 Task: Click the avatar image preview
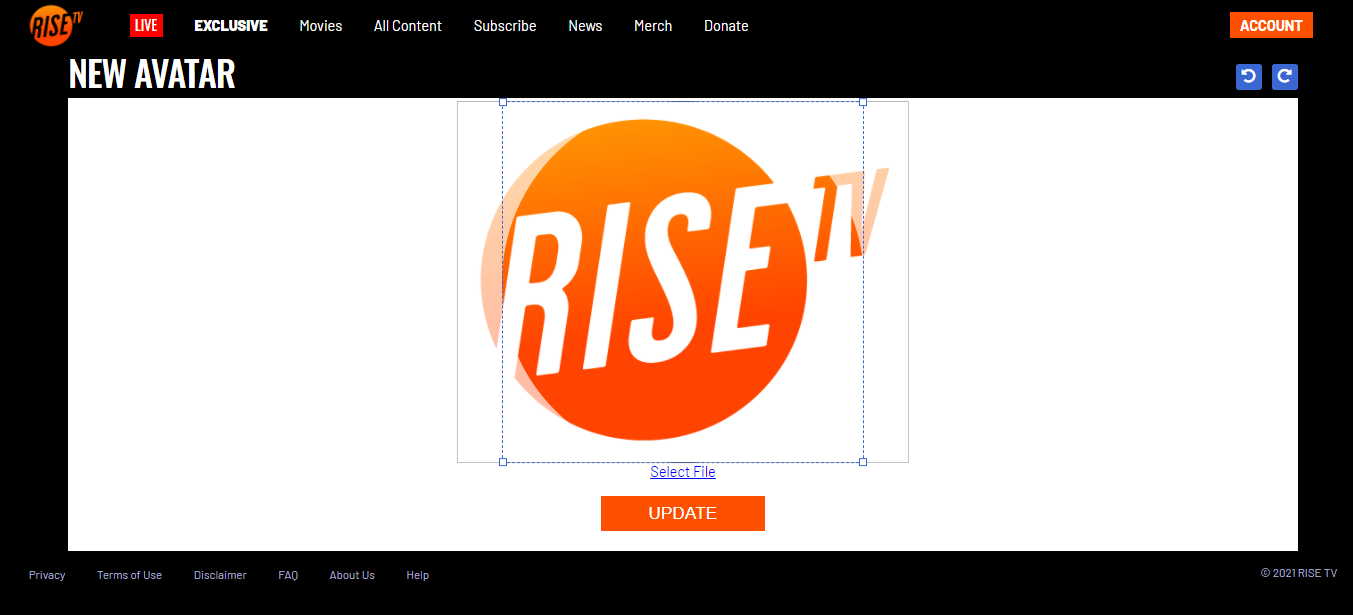click(x=683, y=282)
